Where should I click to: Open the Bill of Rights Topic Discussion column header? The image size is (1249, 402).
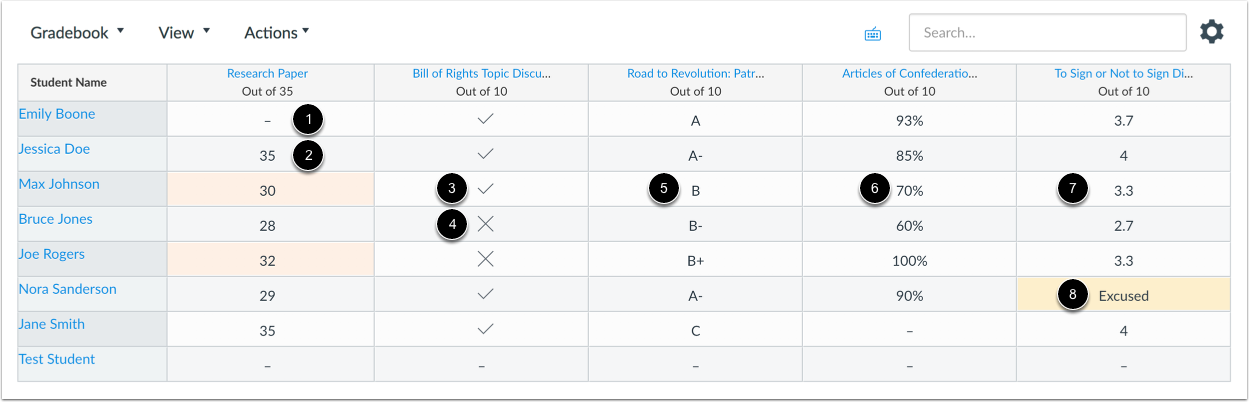(x=482, y=74)
